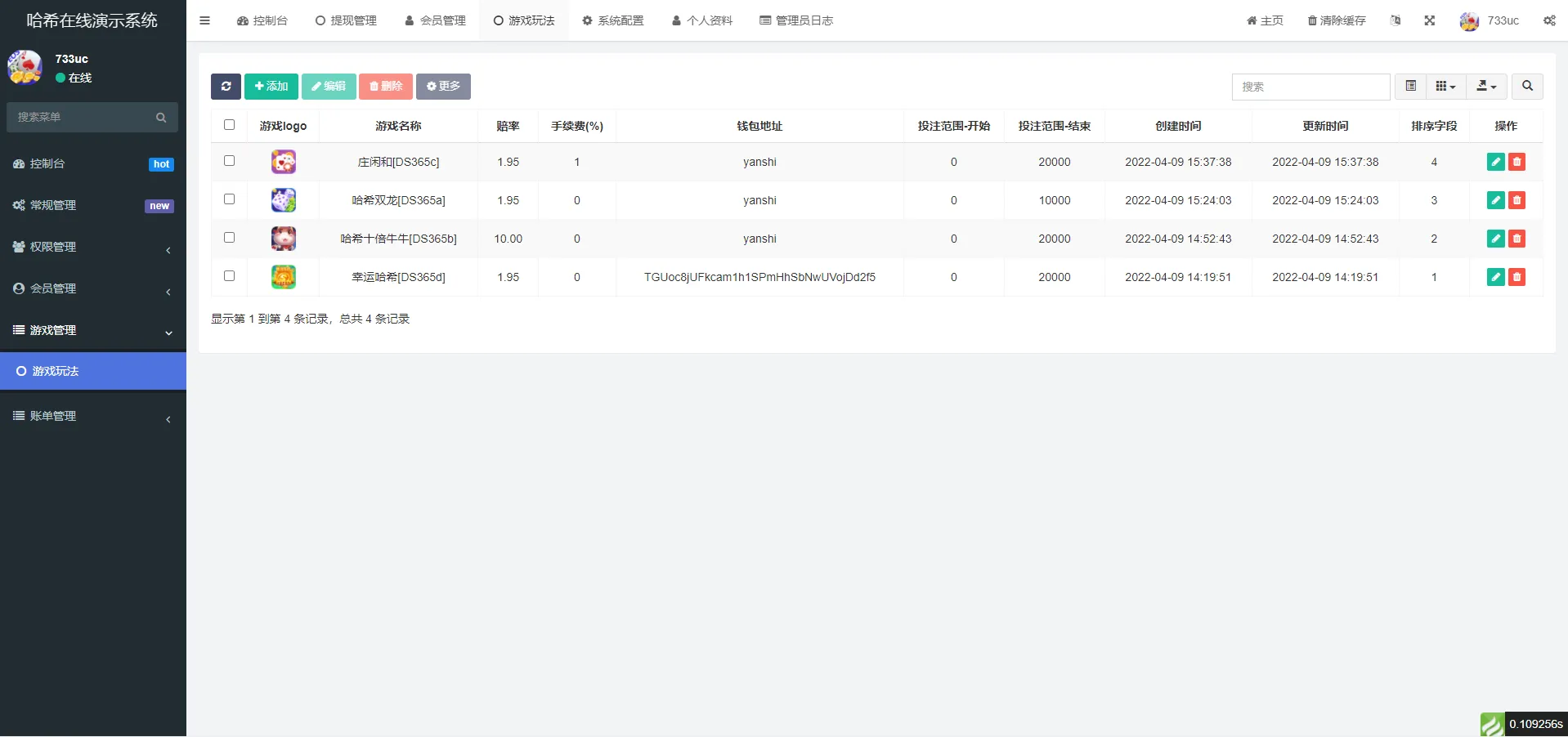
Task: Click the refresh table button
Action: tap(226, 87)
